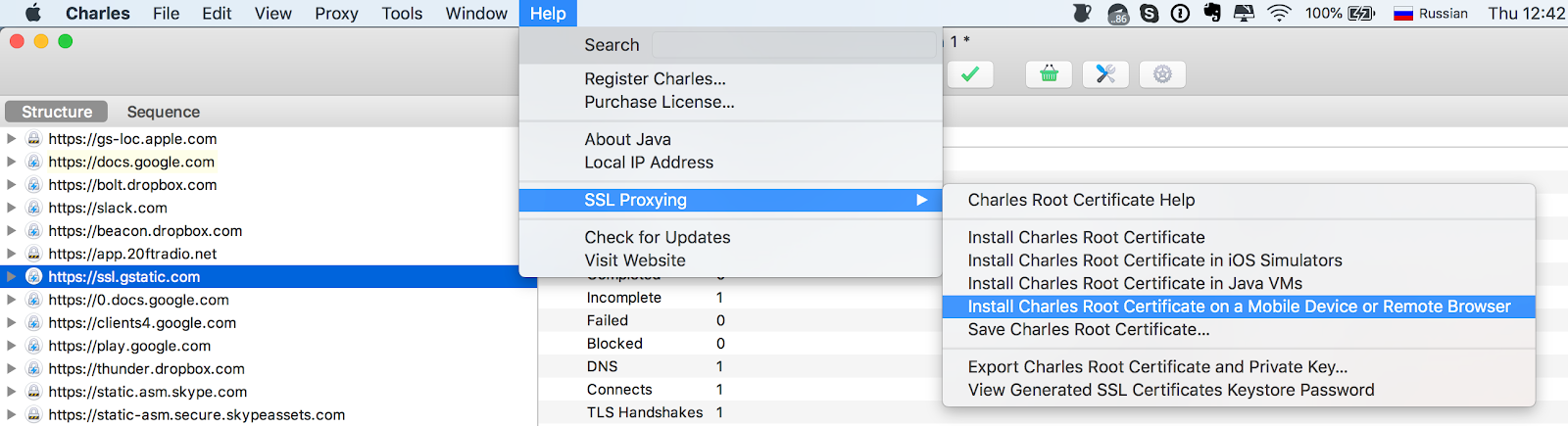The width and height of the screenshot is (1568, 426).
Task: Switch to the Sequence tab
Action: tap(163, 112)
